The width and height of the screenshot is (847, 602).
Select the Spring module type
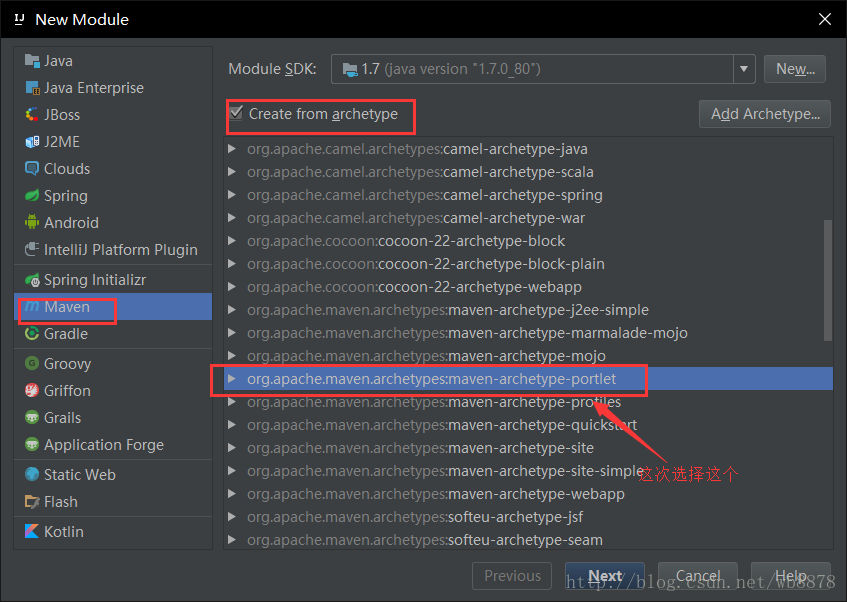pyautogui.click(x=113, y=196)
